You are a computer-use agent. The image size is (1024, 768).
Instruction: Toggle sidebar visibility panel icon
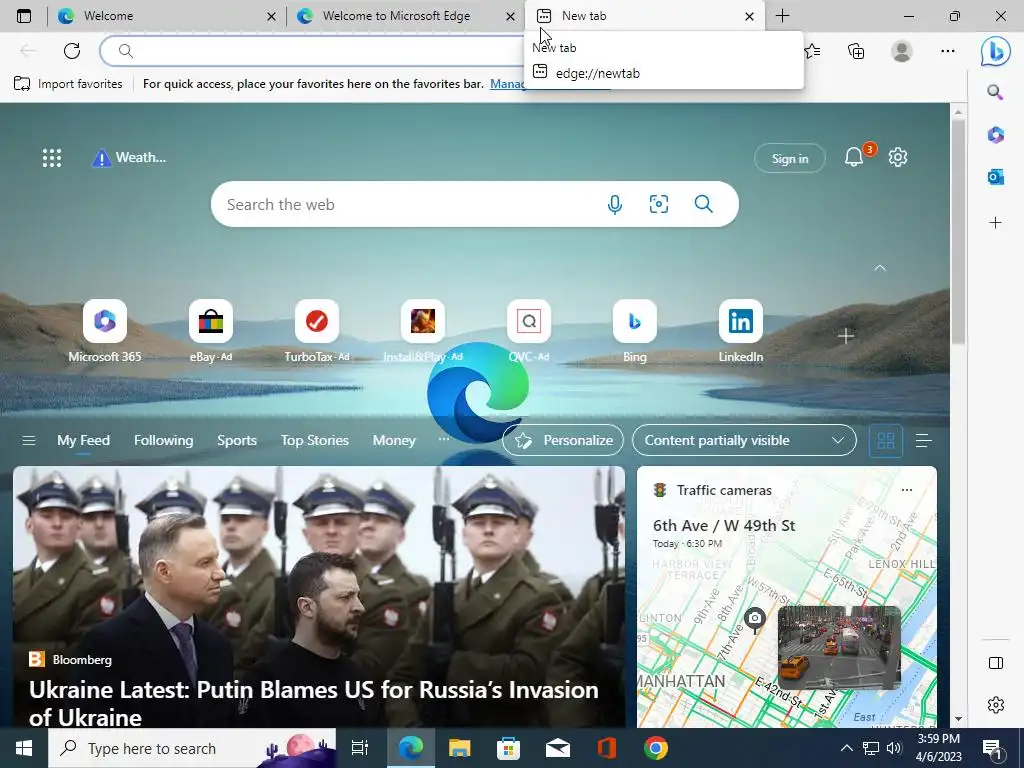click(x=996, y=663)
